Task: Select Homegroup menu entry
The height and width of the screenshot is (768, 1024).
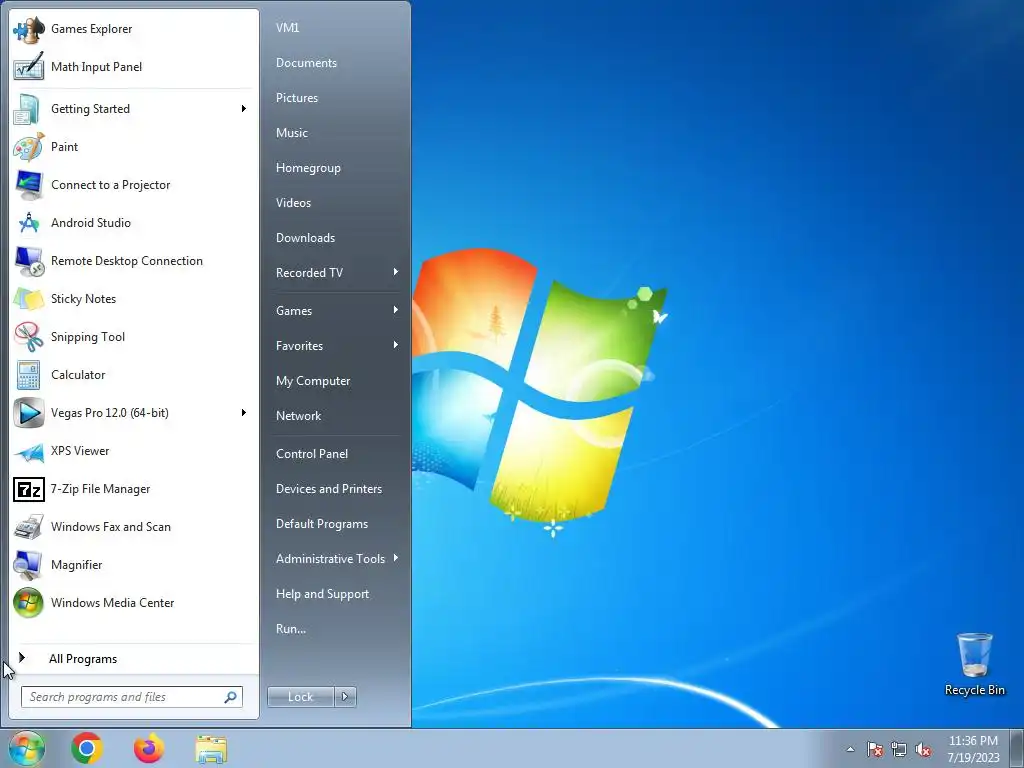Action: tap(308, 168)
